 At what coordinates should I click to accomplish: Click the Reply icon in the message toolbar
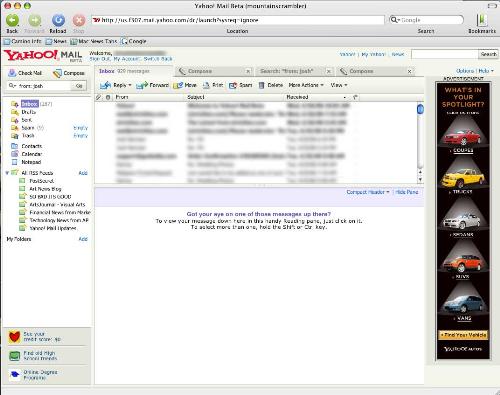tap(105, 85)
